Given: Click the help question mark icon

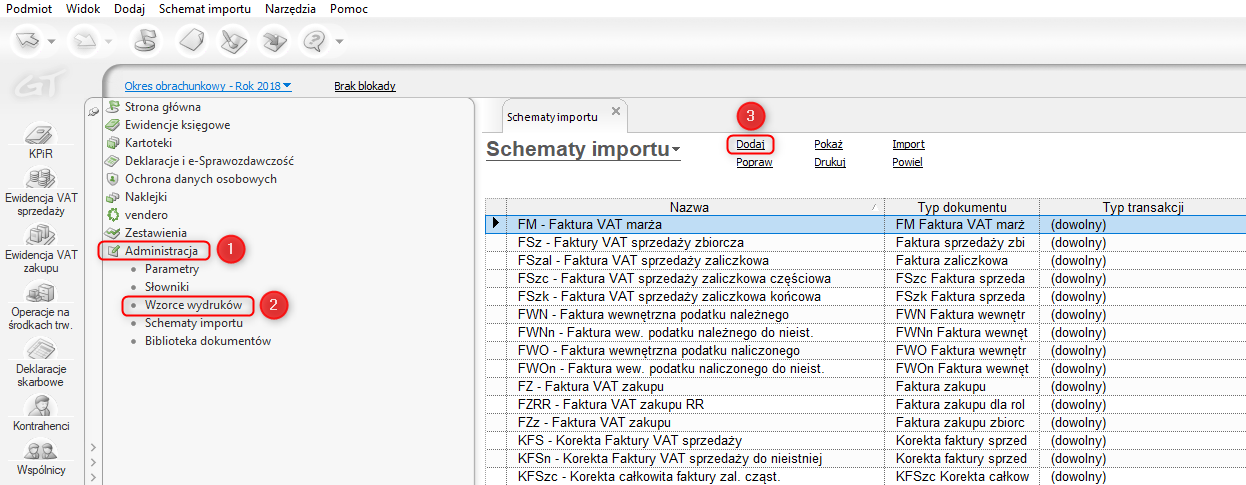Looking at the screenshot, I should tap(316, 41).
